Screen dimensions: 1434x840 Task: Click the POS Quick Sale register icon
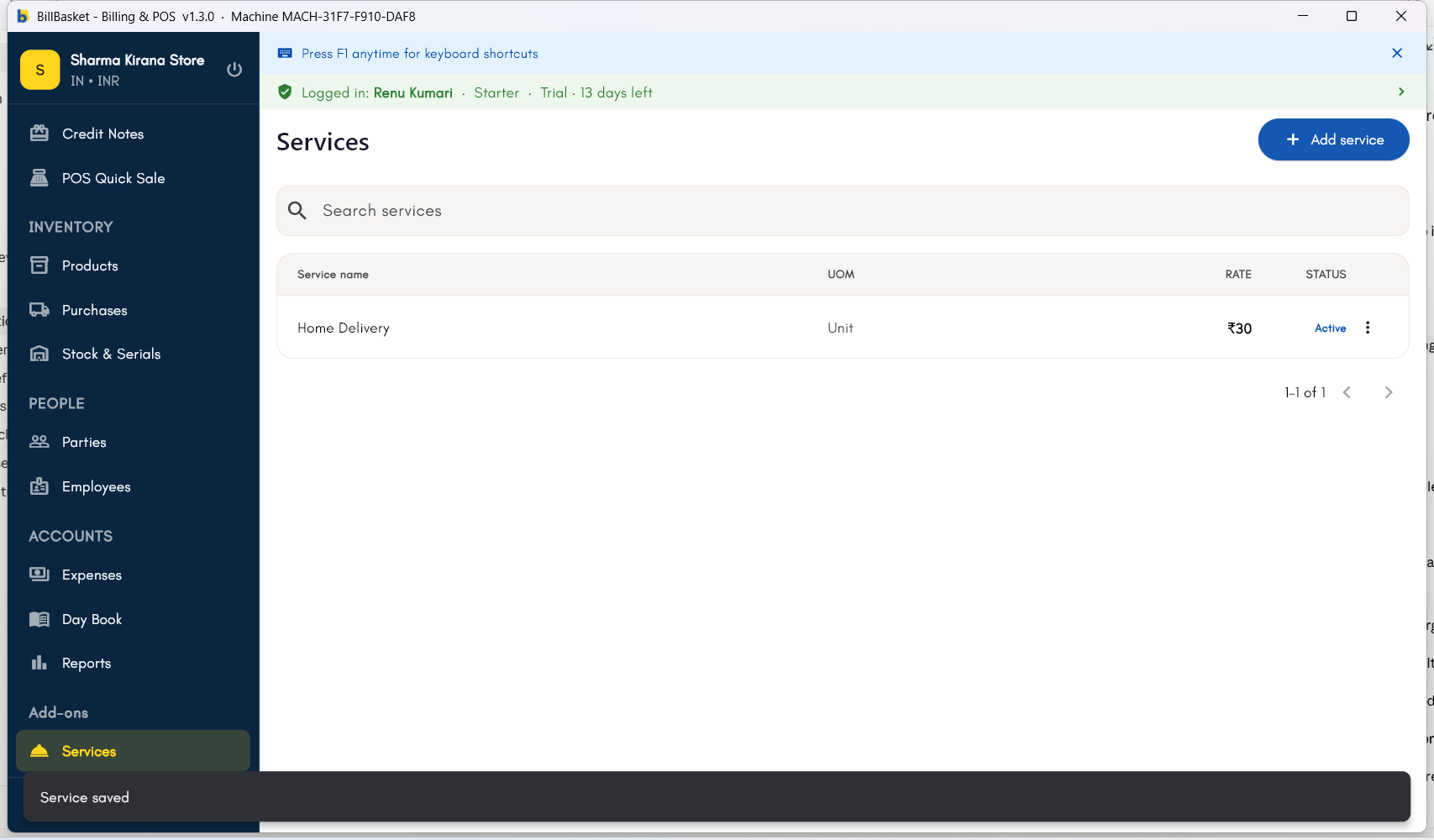pyautogui.click(x=39, y=177)
